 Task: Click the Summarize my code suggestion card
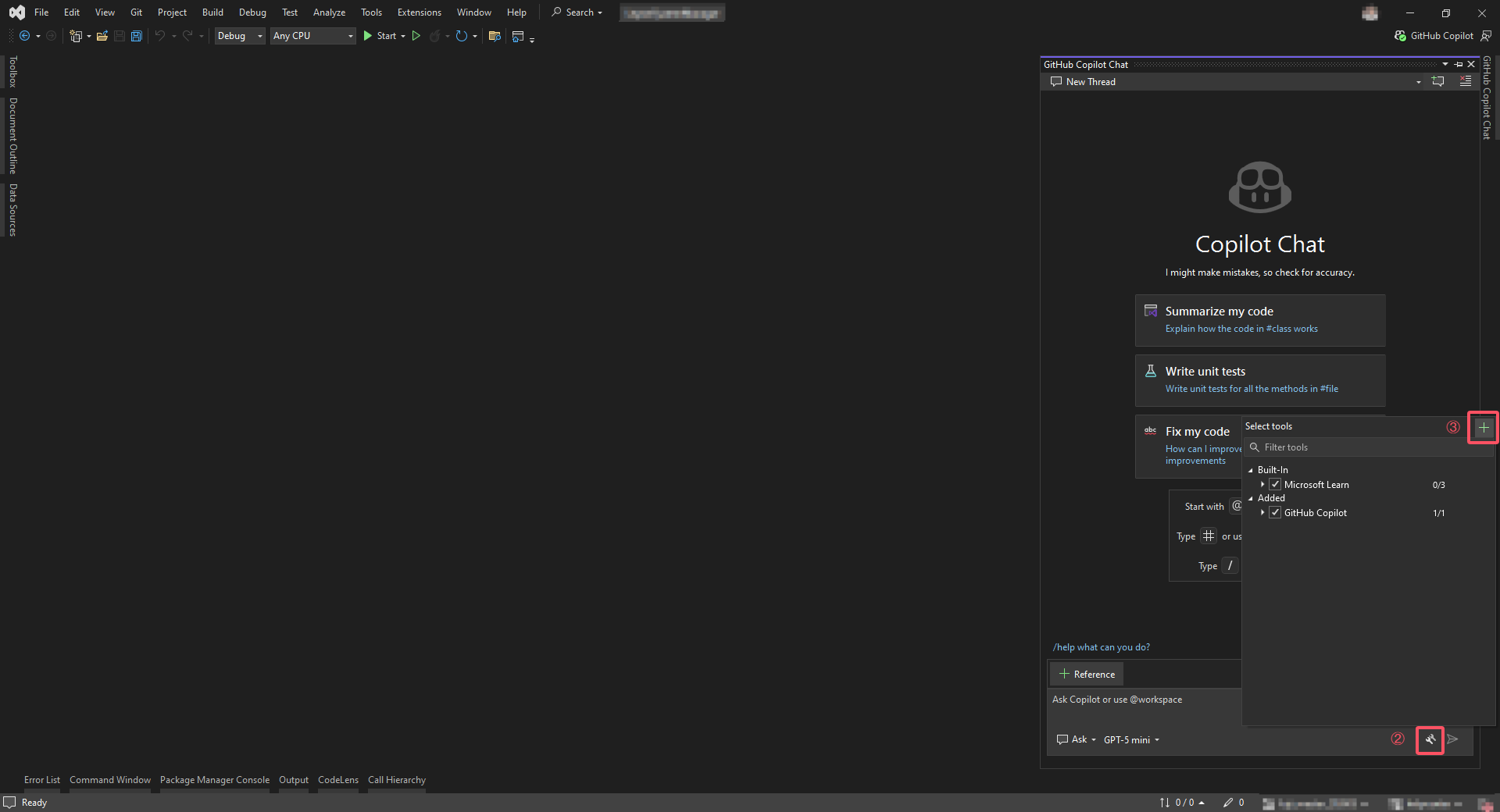pyautogui.click(x=1260, y=320)
